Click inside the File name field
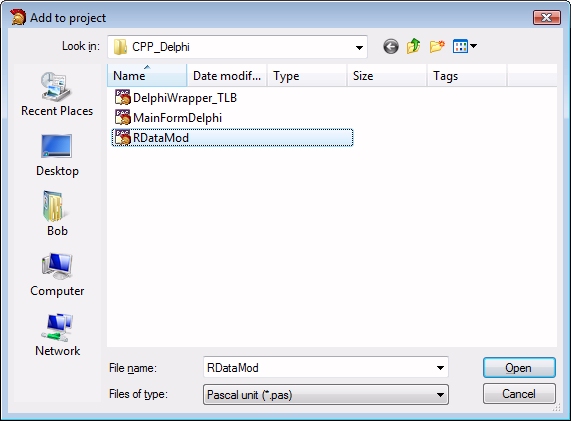 coord(319,368)
